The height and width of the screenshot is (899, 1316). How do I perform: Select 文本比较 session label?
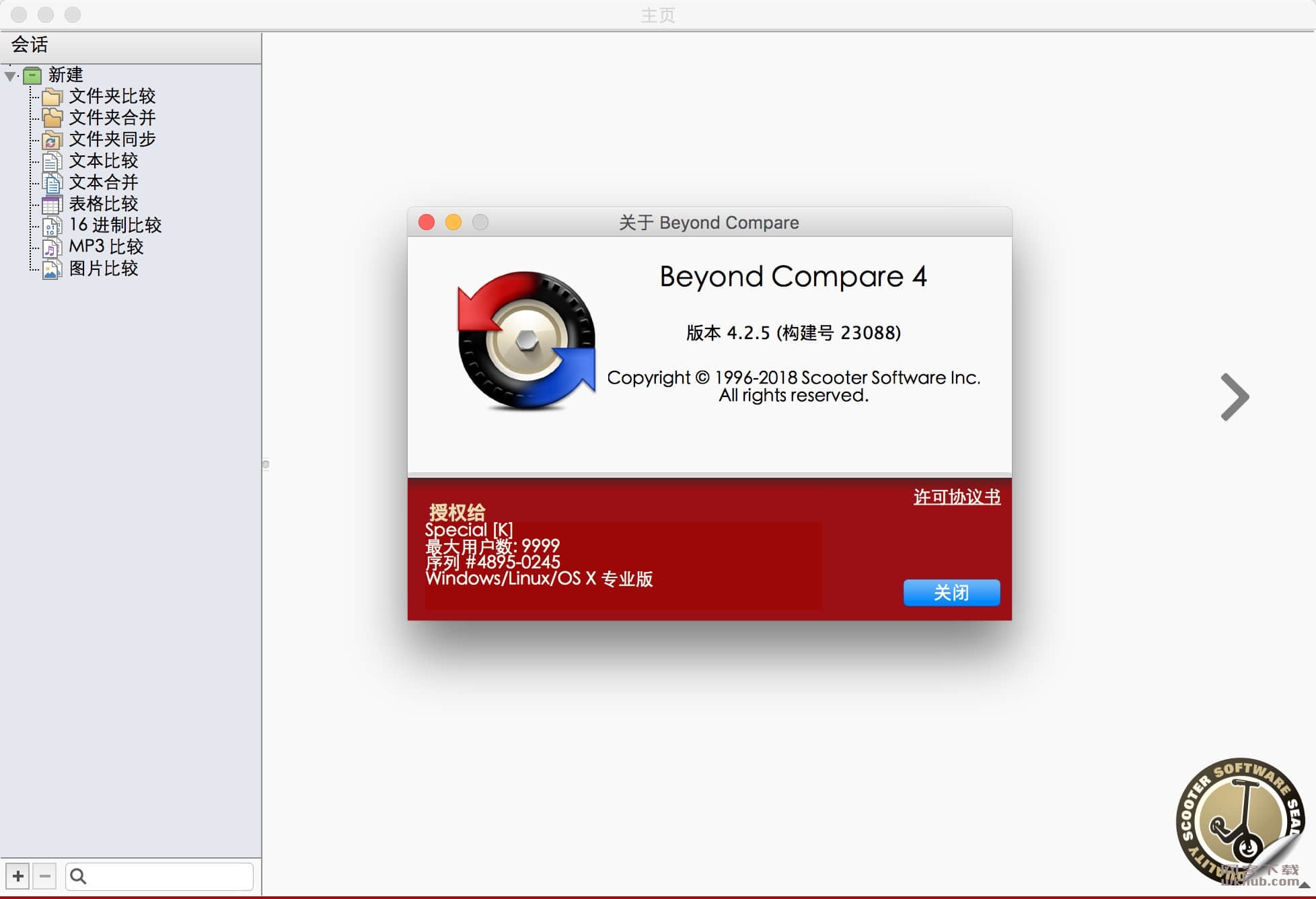click(x=104, y=161)
